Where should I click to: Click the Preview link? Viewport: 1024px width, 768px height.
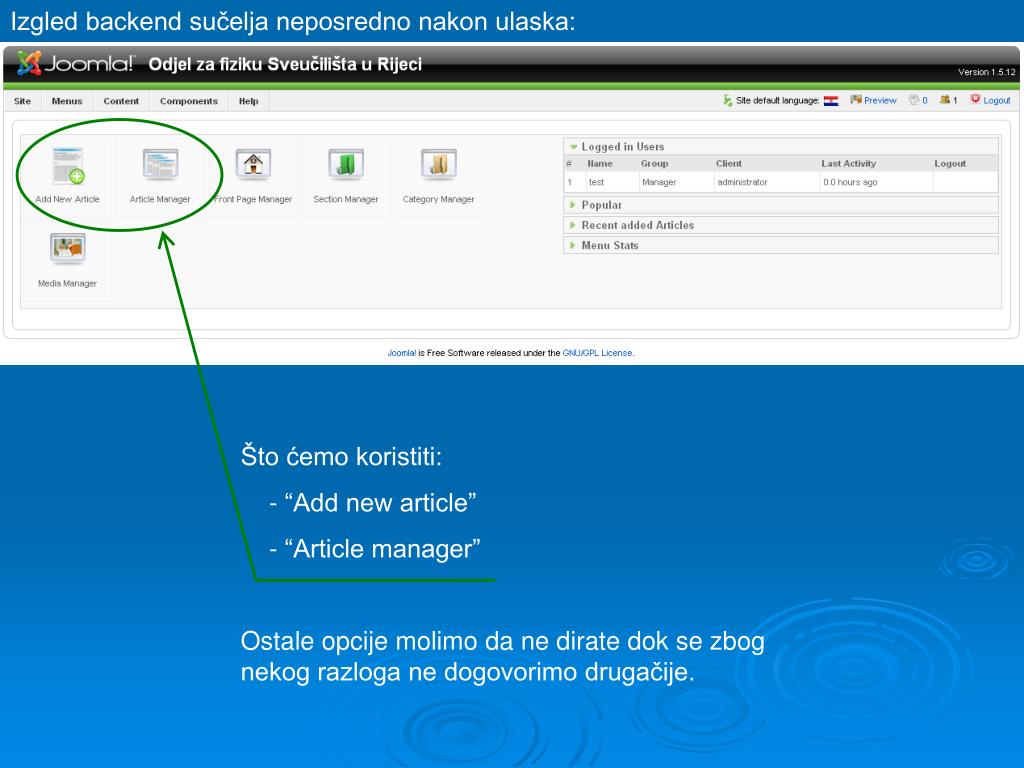(880, 101)
